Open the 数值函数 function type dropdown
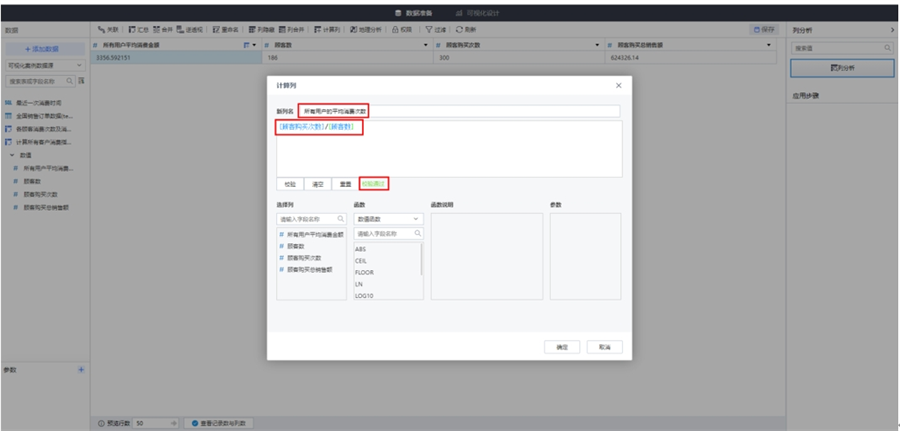900x431 pixels. [387, 218]
